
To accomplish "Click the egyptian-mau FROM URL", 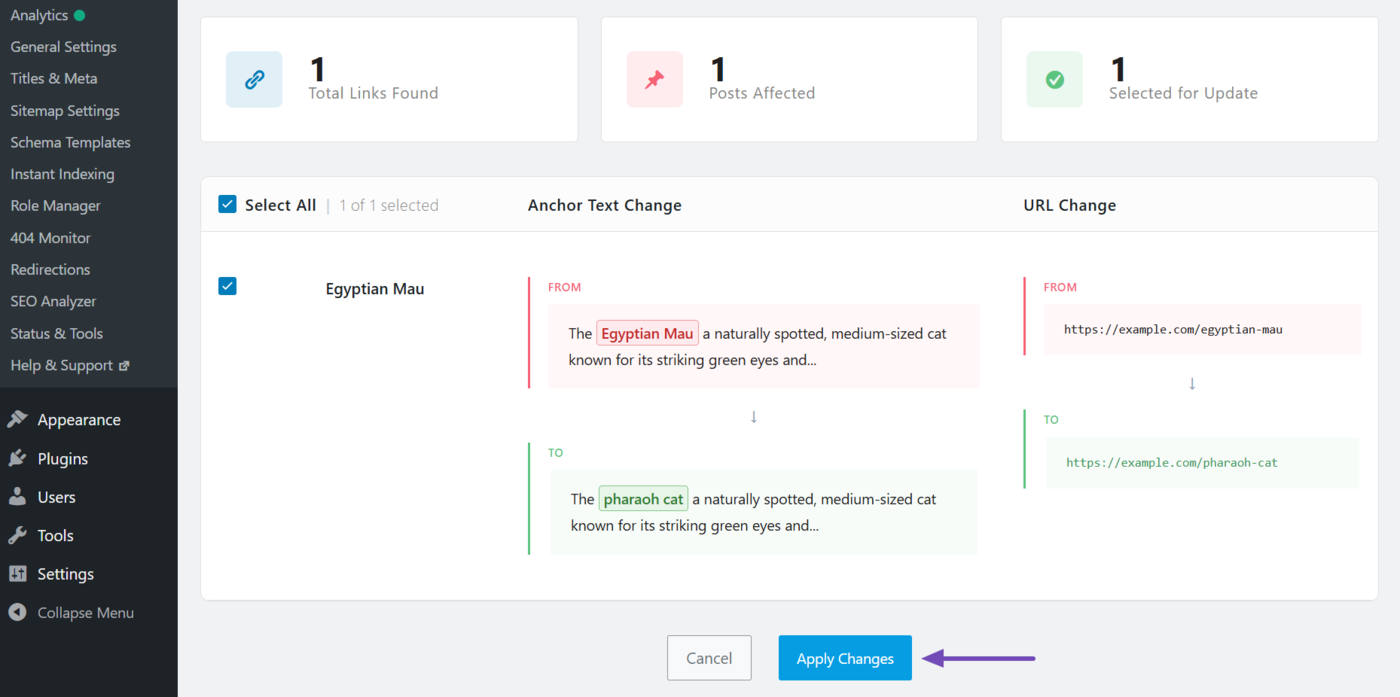I will (x=1173, y=329).
